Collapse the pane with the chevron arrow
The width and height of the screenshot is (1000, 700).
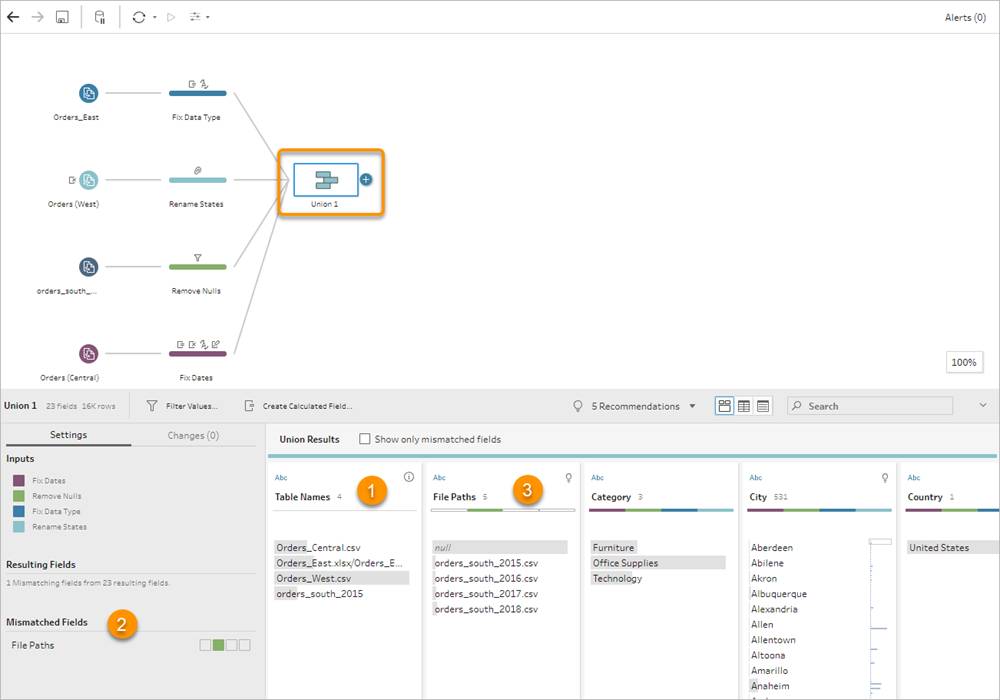pyautogui.click(x=983, y=405)
